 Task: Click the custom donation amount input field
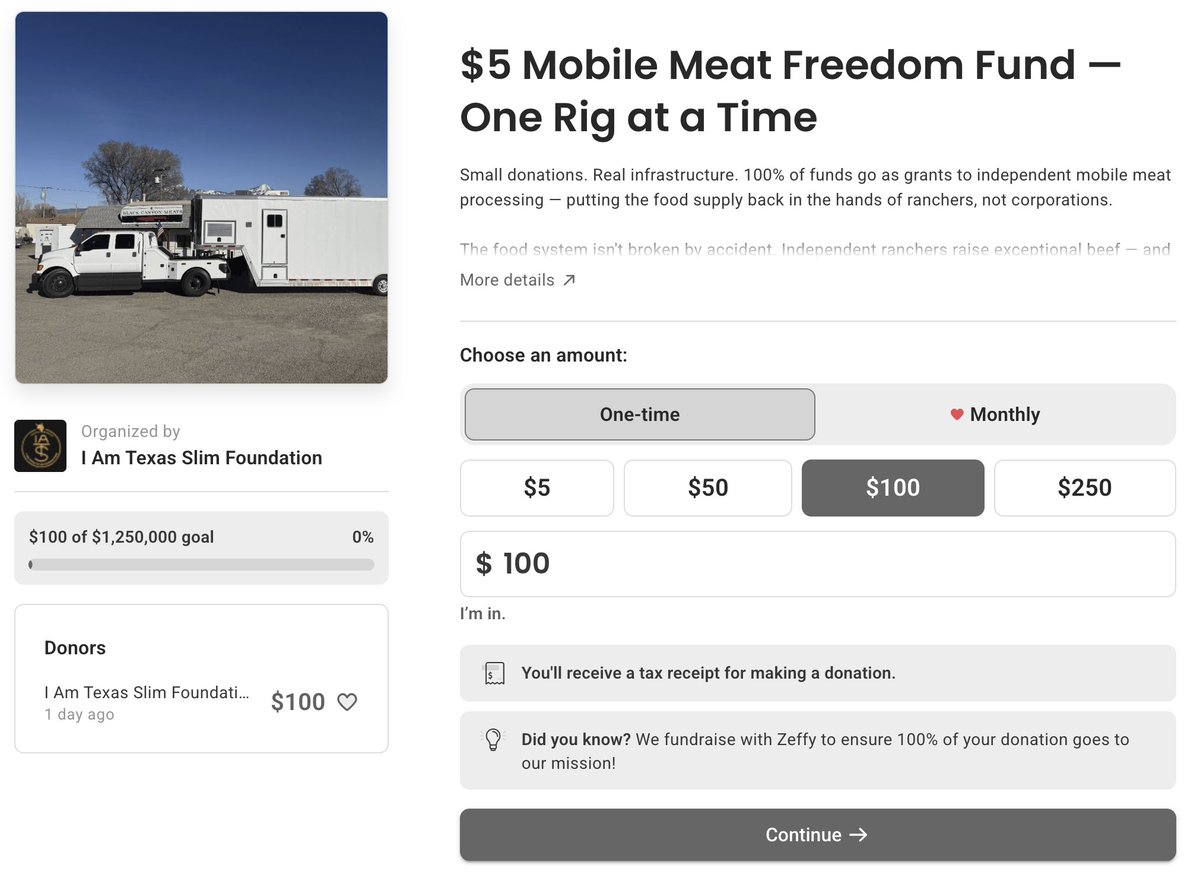[830, 564]
